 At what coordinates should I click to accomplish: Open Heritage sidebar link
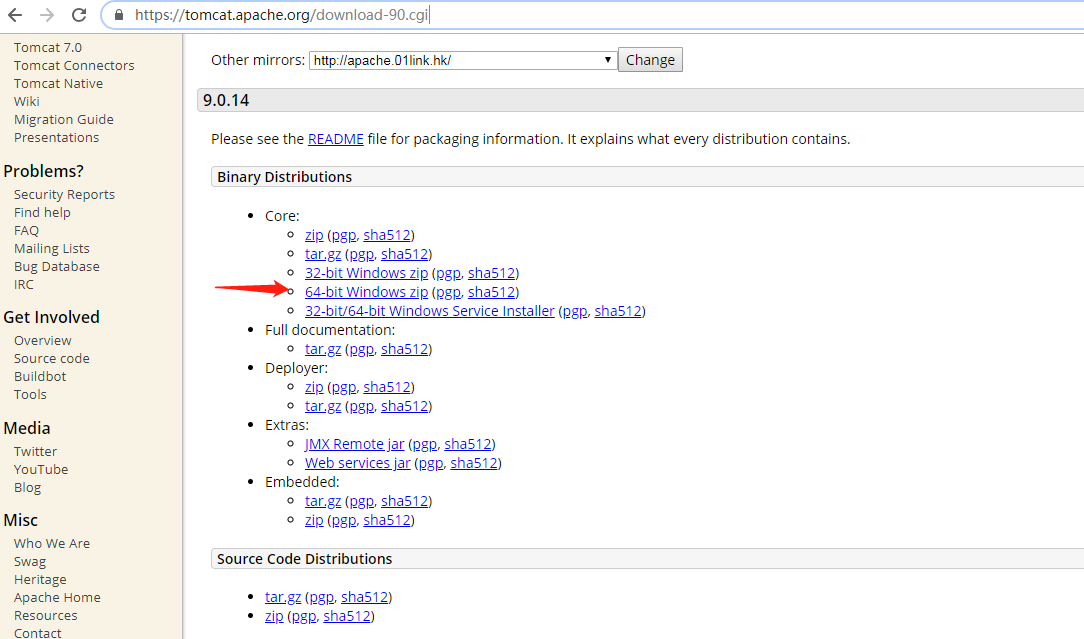click(40, 580)
